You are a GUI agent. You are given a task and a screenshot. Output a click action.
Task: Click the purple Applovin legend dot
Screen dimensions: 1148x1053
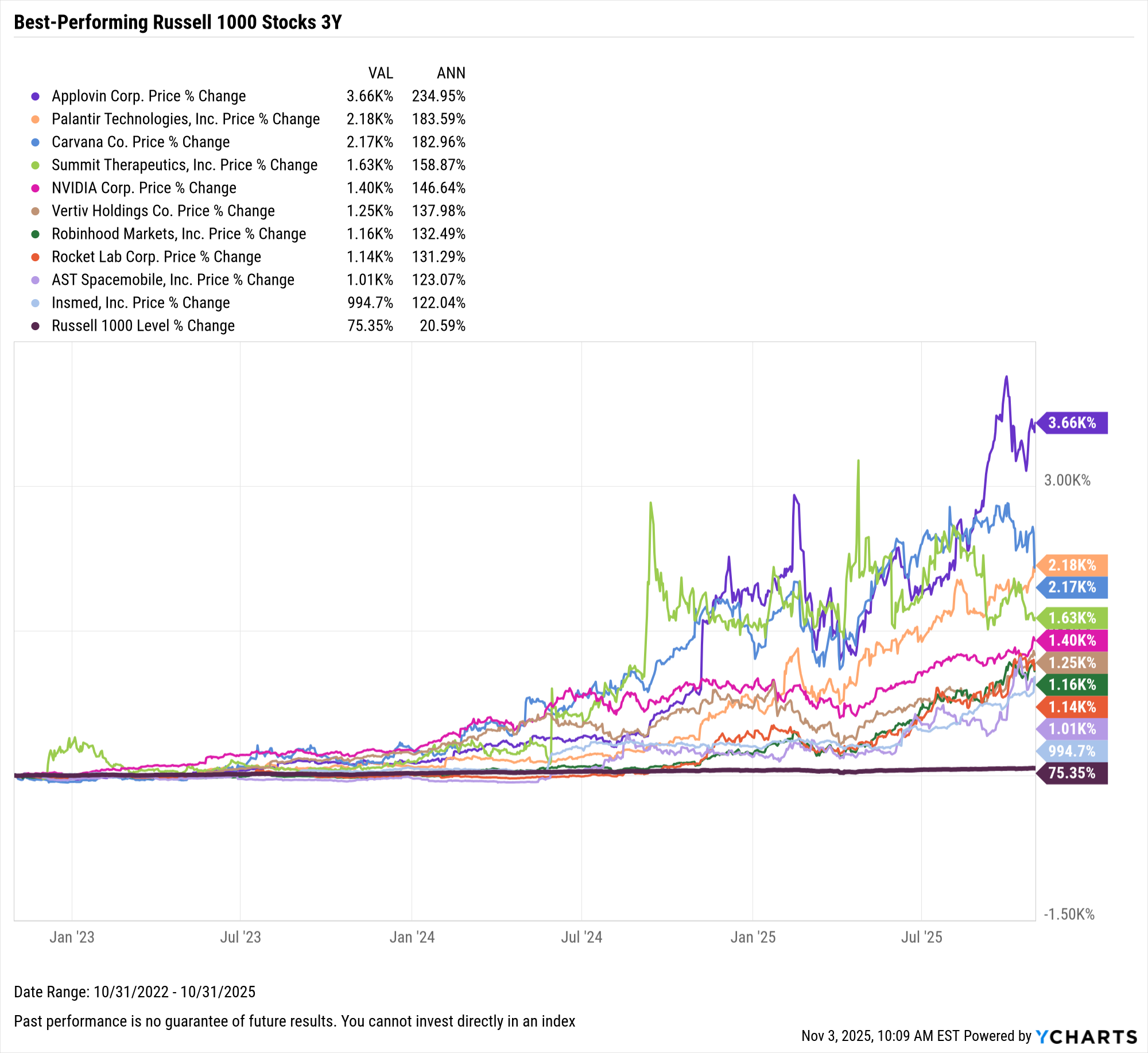pos(36,96)
